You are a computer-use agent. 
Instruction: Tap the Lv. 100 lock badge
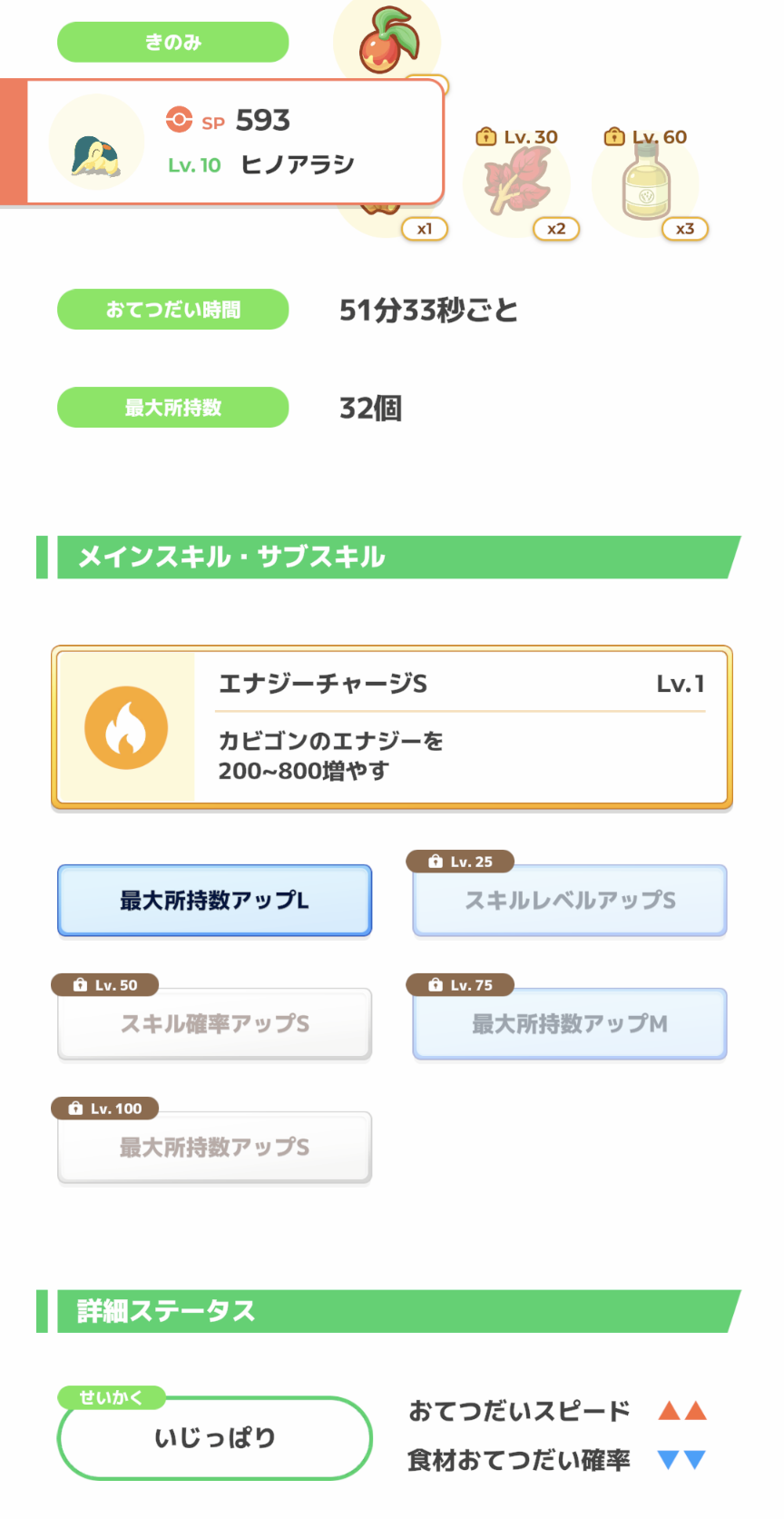[x=105, y=1109]
